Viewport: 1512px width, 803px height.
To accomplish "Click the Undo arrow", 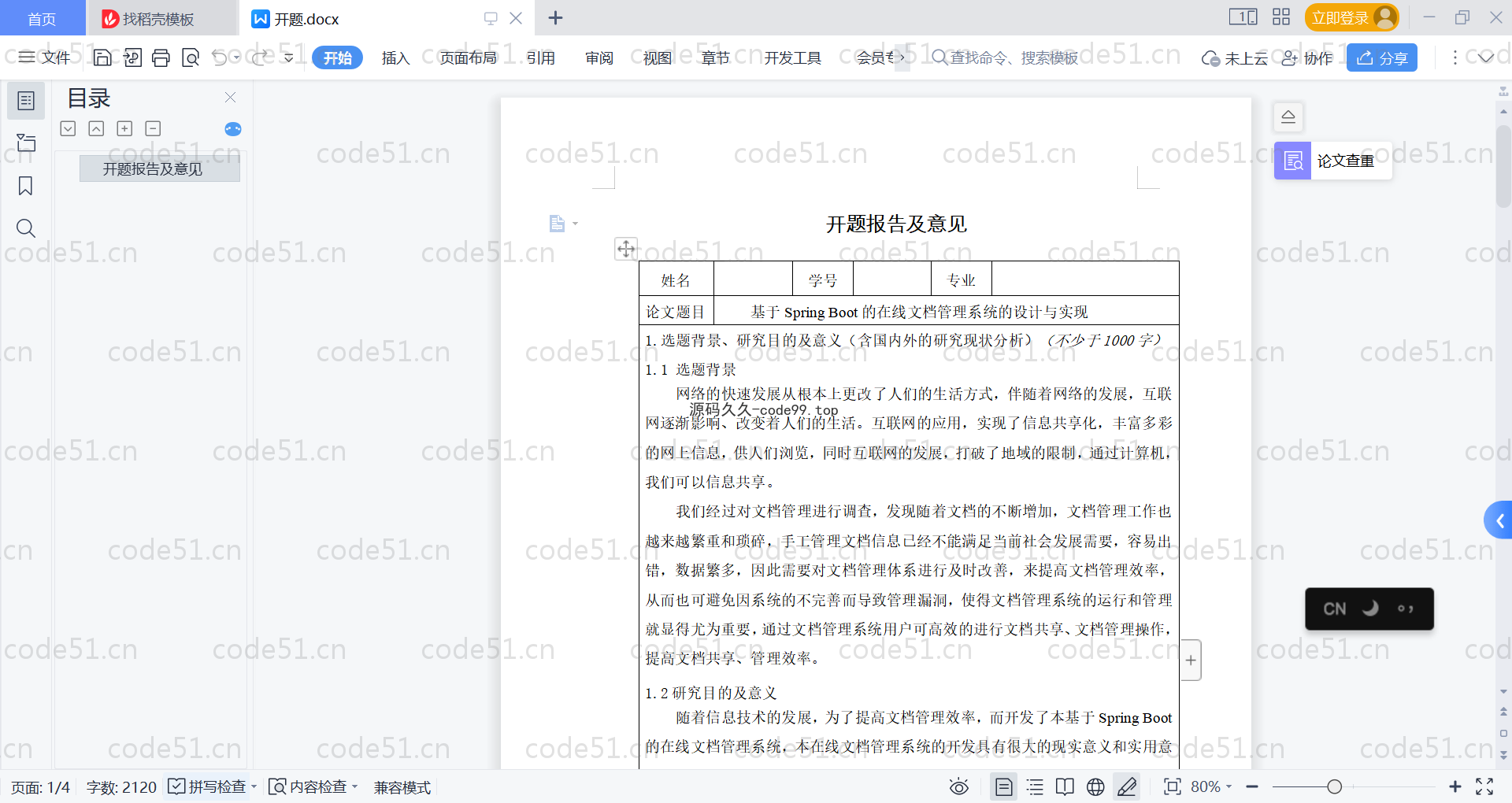I will click(x=220, y=57).
